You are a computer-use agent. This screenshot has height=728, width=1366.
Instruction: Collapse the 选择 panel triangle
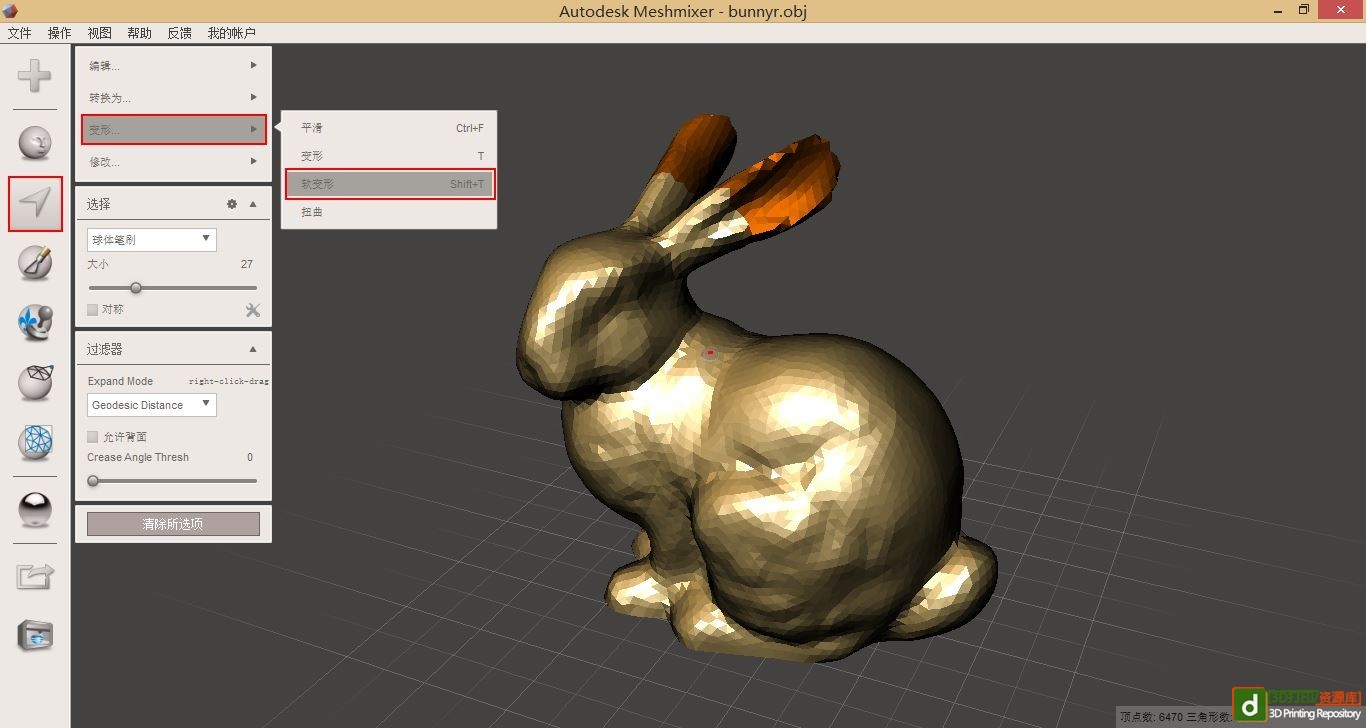click(253, 204)
